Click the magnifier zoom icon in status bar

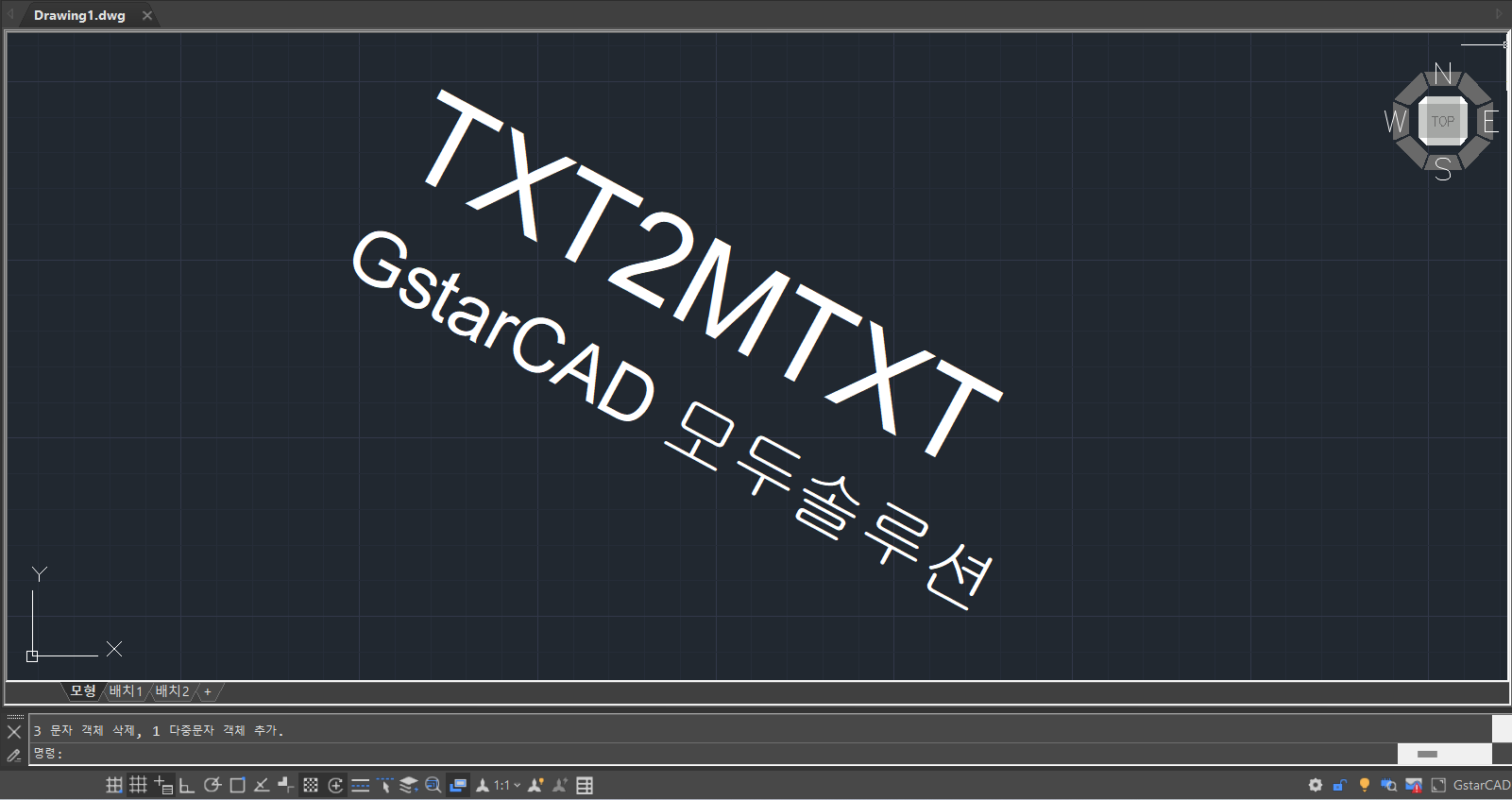tap(433, 785)
